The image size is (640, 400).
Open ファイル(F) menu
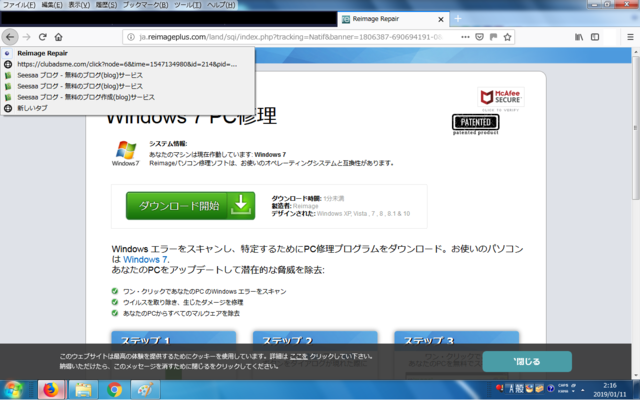coord(19,5)
